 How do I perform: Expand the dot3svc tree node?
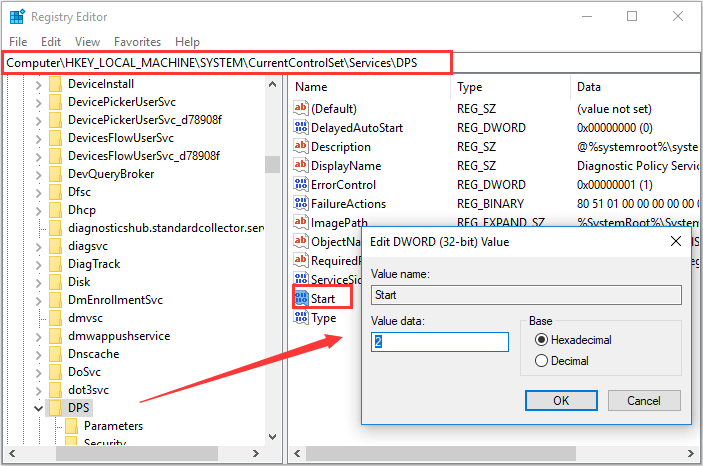point(39,391)
